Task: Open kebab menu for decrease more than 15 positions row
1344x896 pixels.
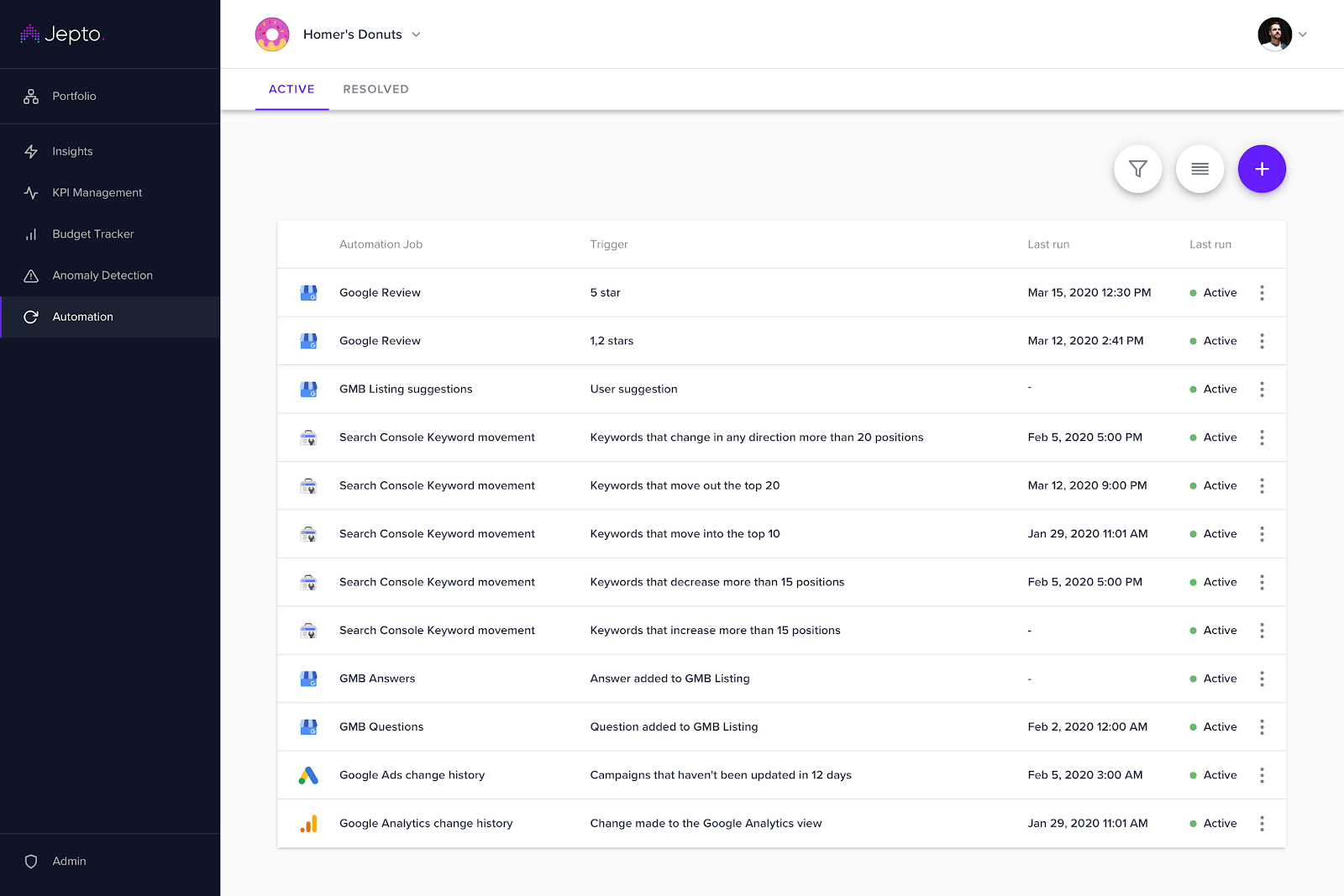Action: tap(1262, 582)
